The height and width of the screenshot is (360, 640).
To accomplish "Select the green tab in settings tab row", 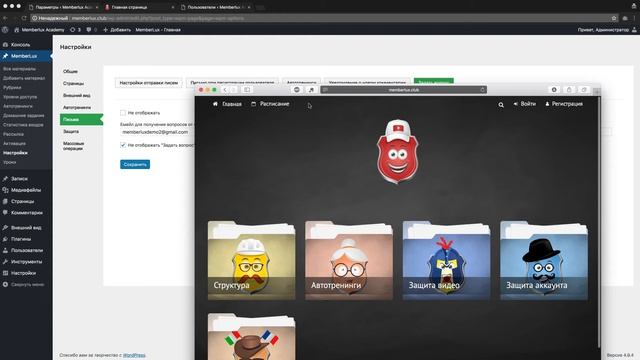I will click(x=433, y=82).
